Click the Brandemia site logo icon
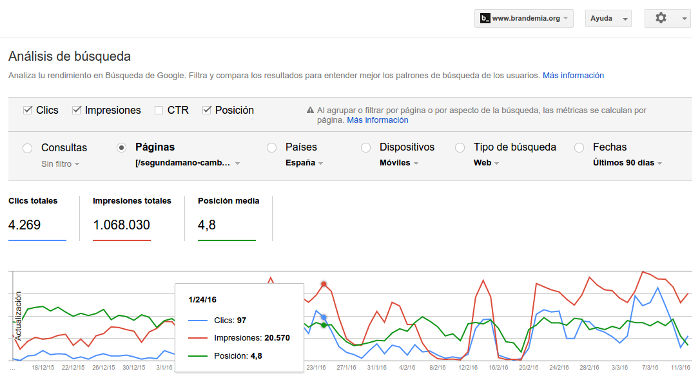The width and height of the screenshot is (700, 380). pos(485,18)
